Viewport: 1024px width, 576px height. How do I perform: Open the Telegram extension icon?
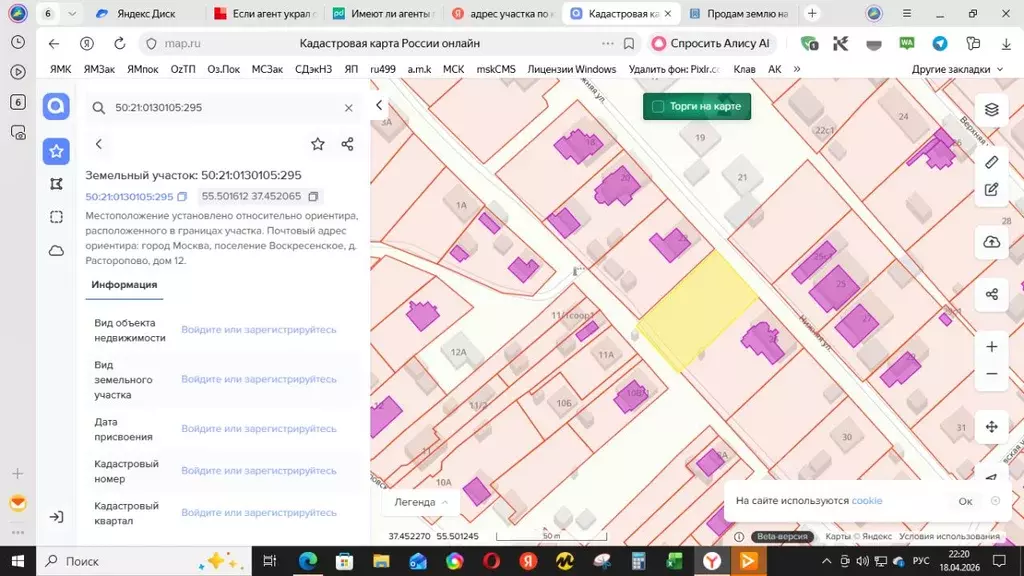tap(940, 43)
